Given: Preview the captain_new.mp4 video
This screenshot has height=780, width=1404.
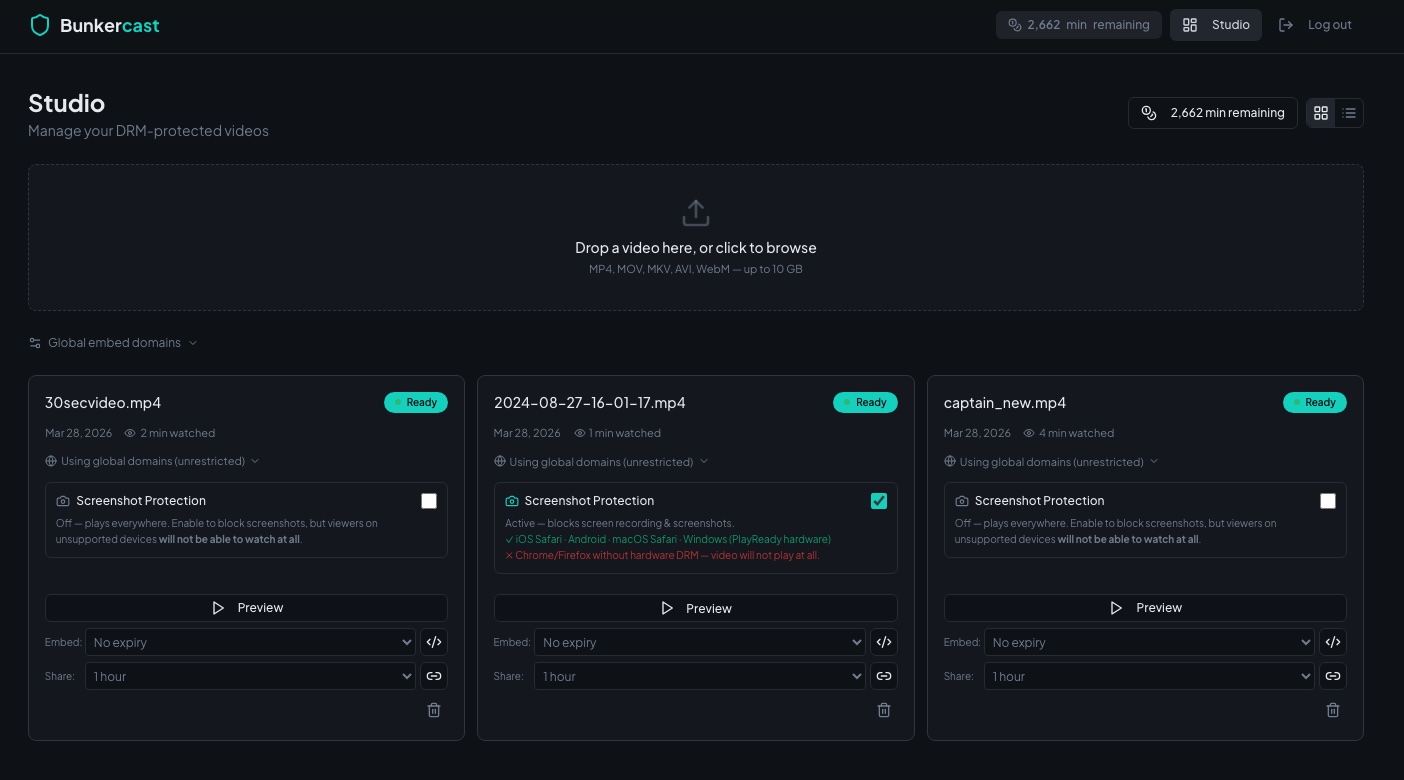Looking at the screenshot, I should click(1145, 608).
